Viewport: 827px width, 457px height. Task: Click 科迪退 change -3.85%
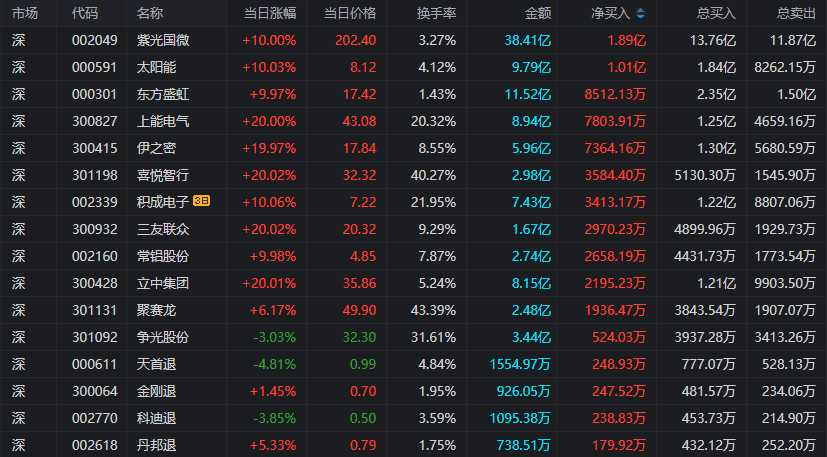point(275,418)
